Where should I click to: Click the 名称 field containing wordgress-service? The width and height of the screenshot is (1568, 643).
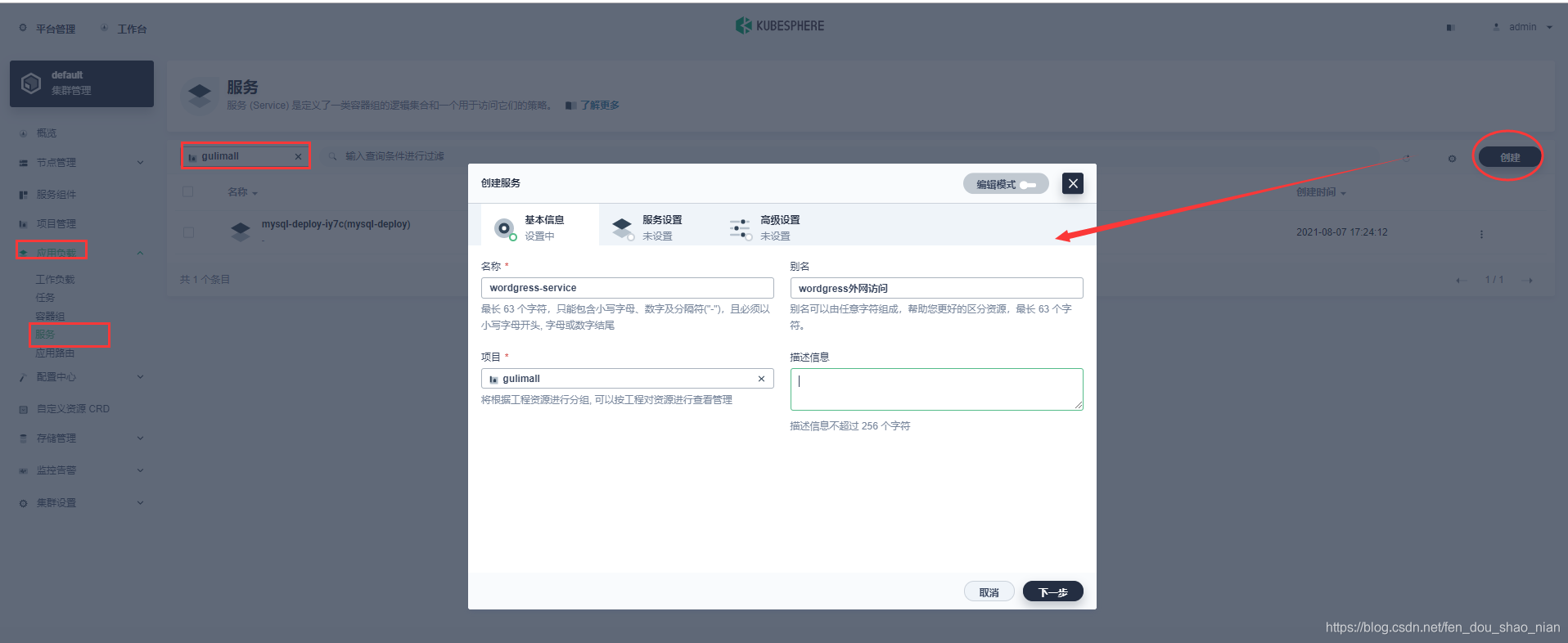628,288
